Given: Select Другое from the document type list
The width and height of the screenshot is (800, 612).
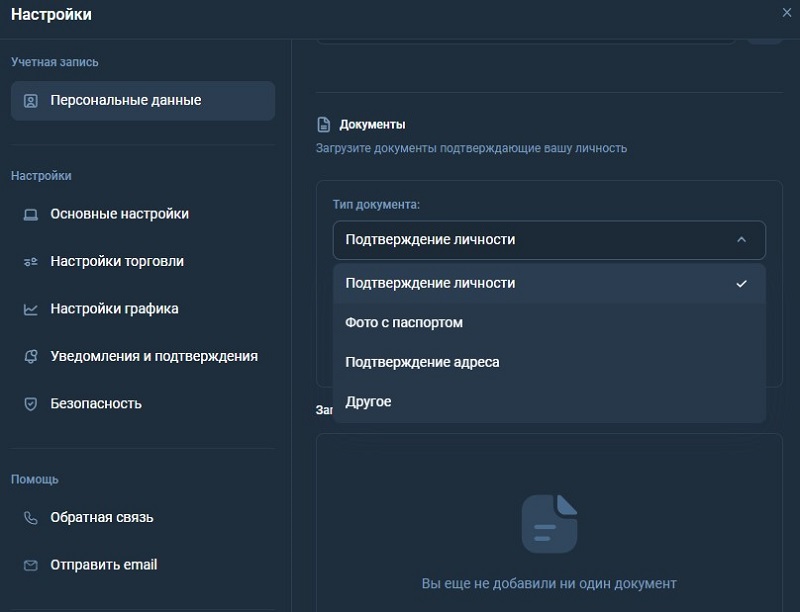Looking at the screenshot, I should pos(370,401).
